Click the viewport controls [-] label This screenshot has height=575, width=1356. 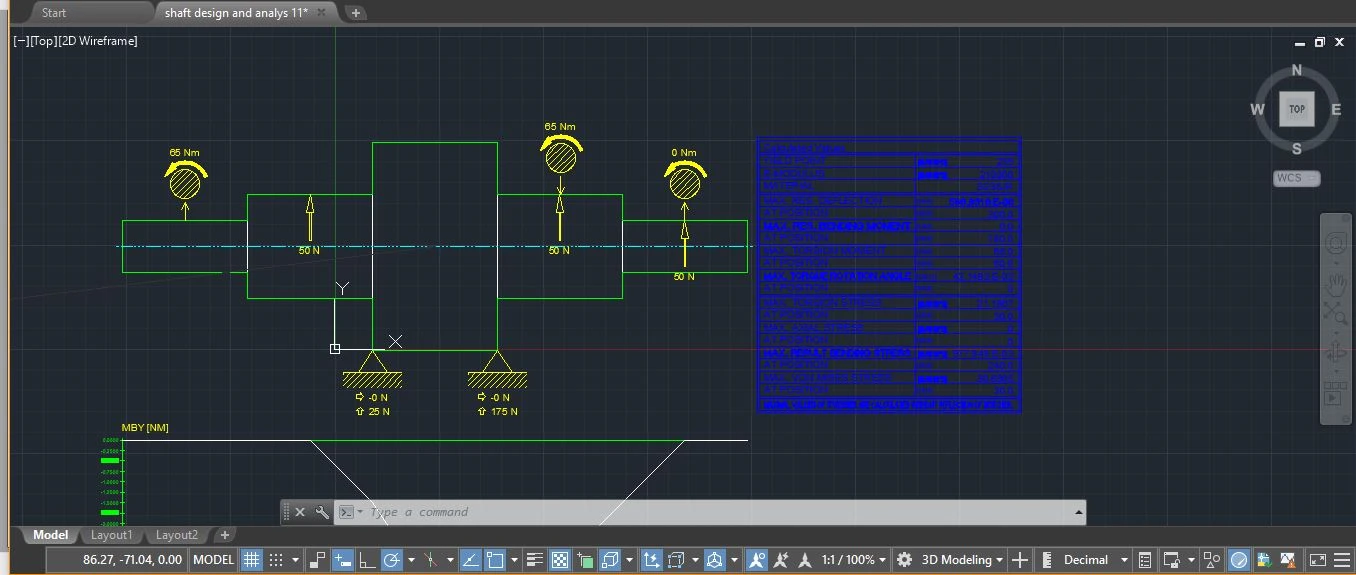[19, 41]
